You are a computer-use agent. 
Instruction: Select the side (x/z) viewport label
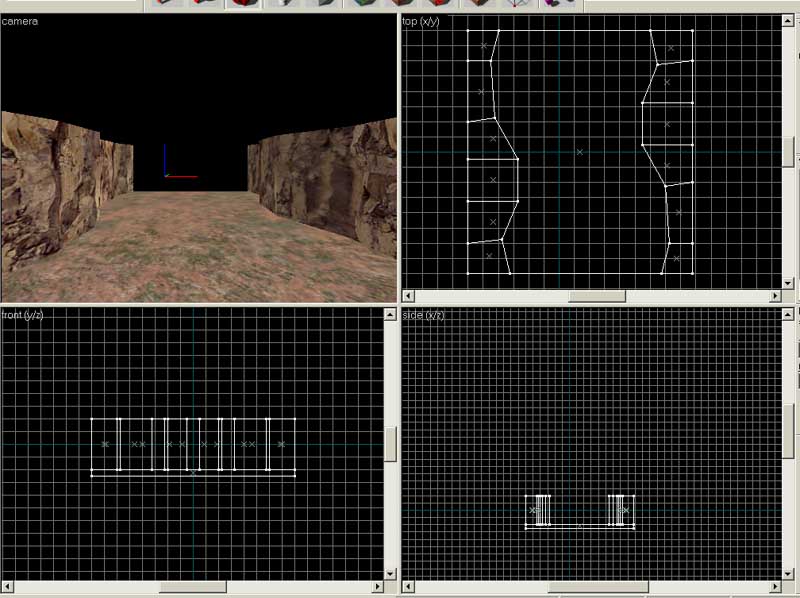pos(424,315)
